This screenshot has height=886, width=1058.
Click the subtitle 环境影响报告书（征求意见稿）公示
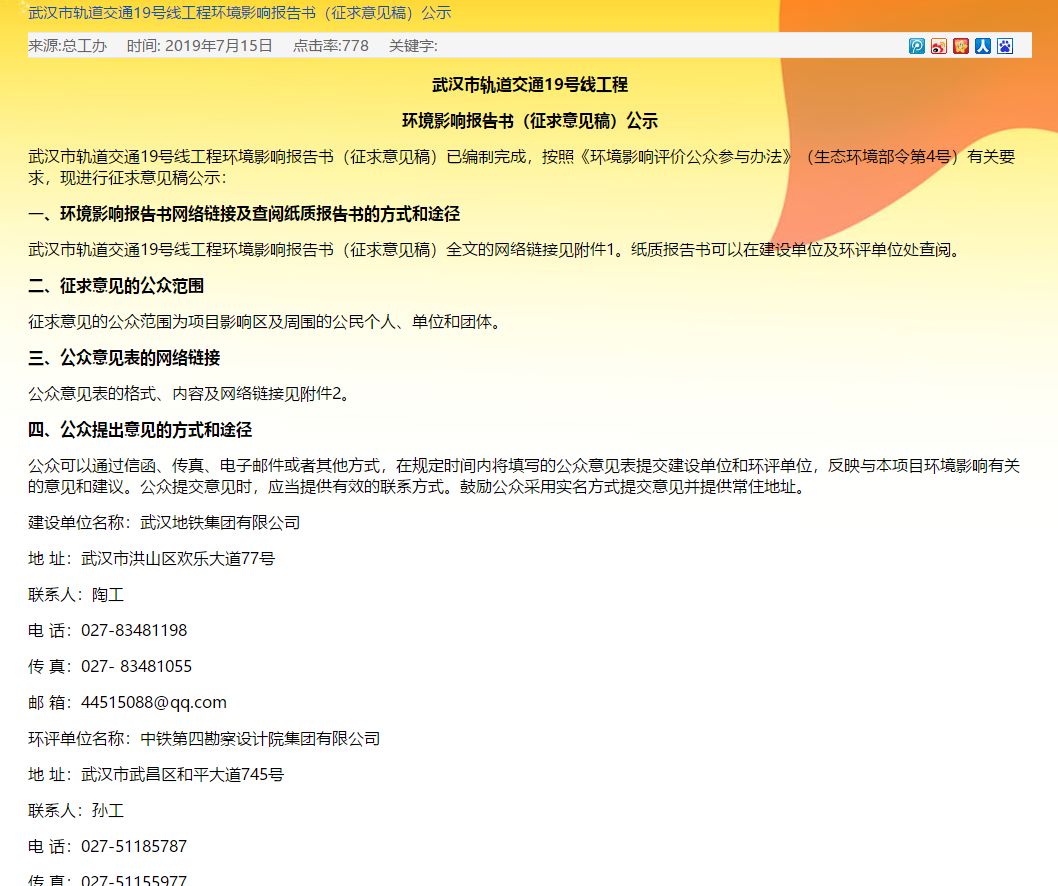point(530,121)
